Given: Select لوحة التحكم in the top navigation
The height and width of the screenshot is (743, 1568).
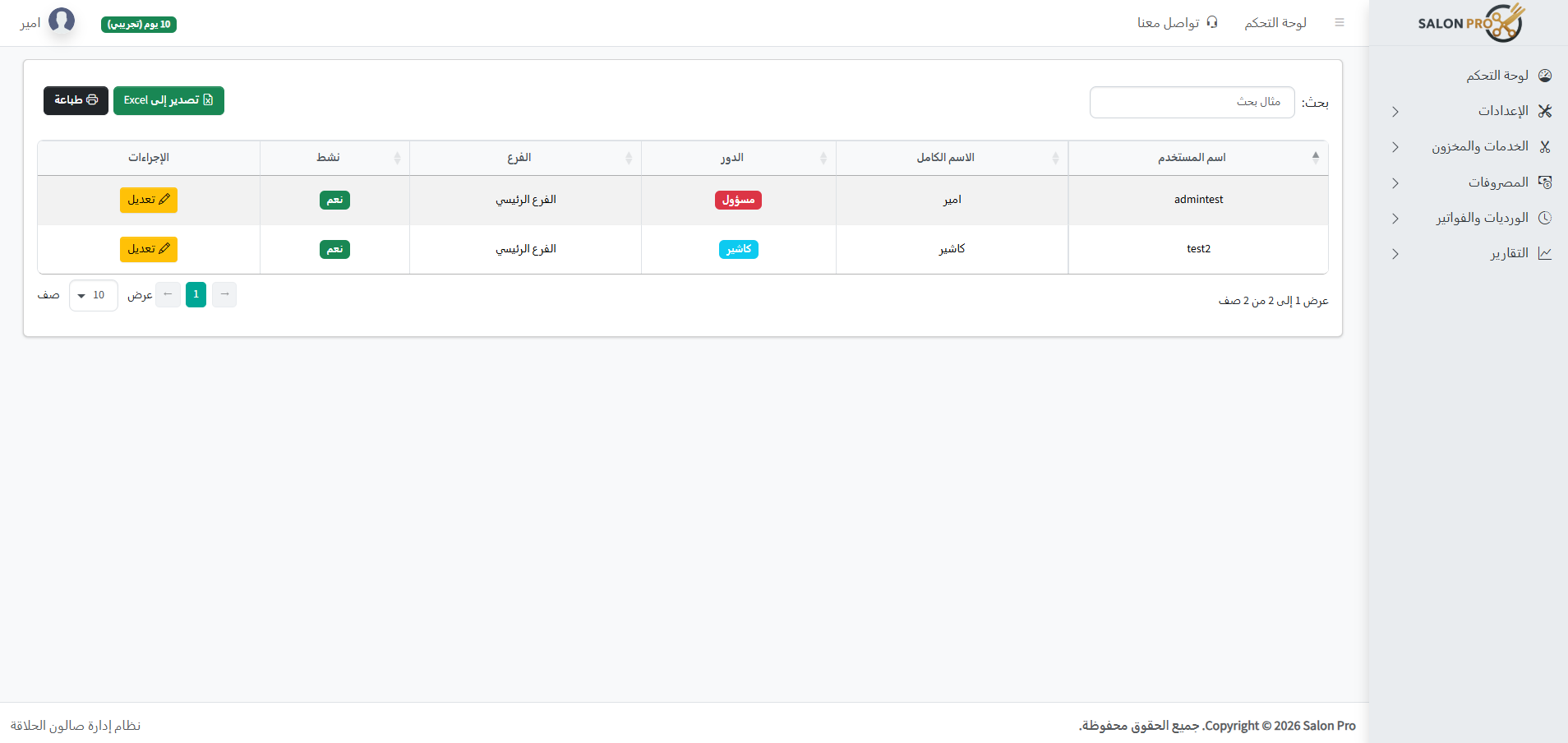Looking at the screenshot, I should point(1275,22).
